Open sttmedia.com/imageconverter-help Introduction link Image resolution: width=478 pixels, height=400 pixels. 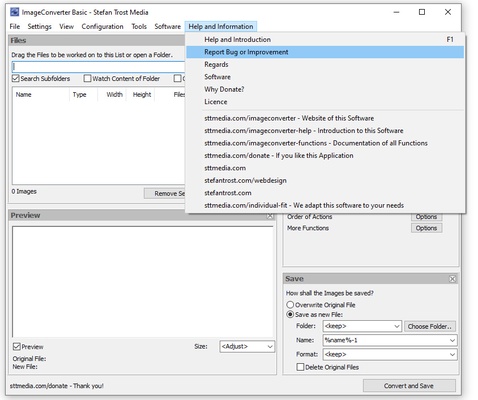325,130
